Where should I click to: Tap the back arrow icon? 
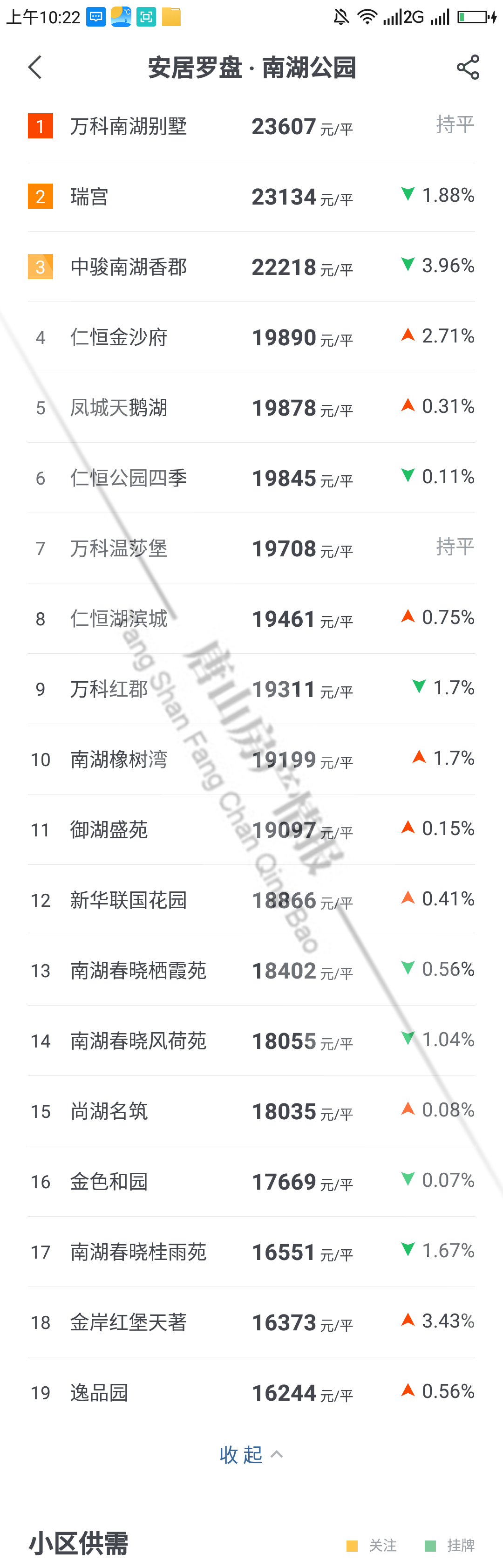click(35, 67)
